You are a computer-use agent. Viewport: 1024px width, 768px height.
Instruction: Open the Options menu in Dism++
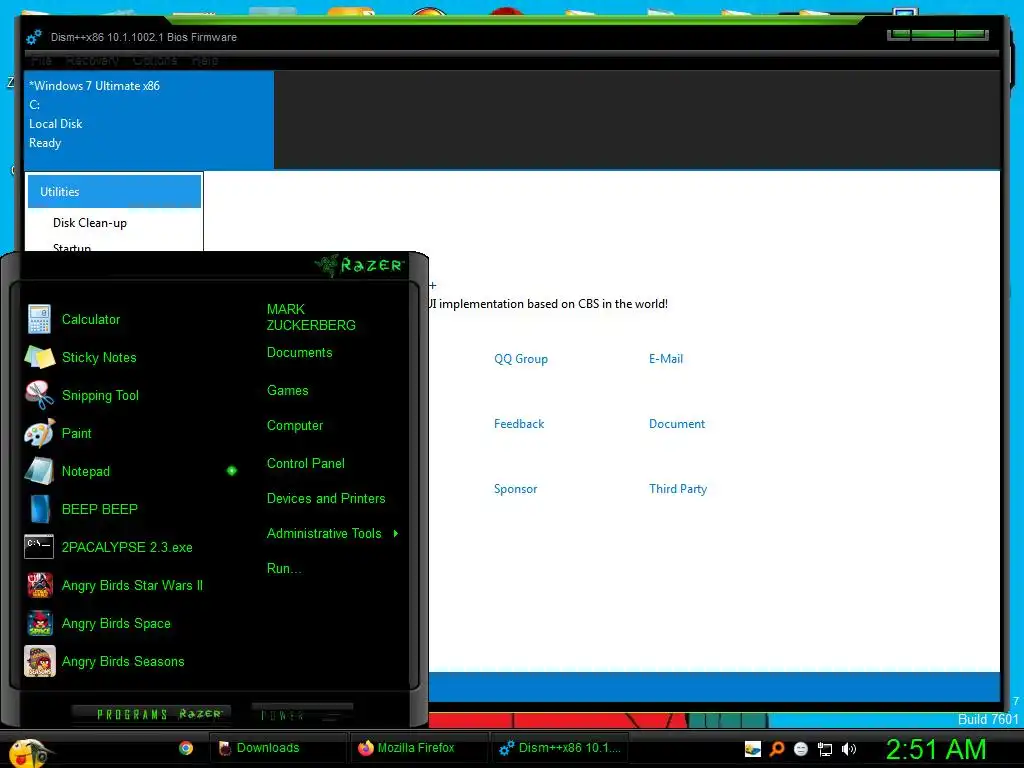click(x=155, y=60)
